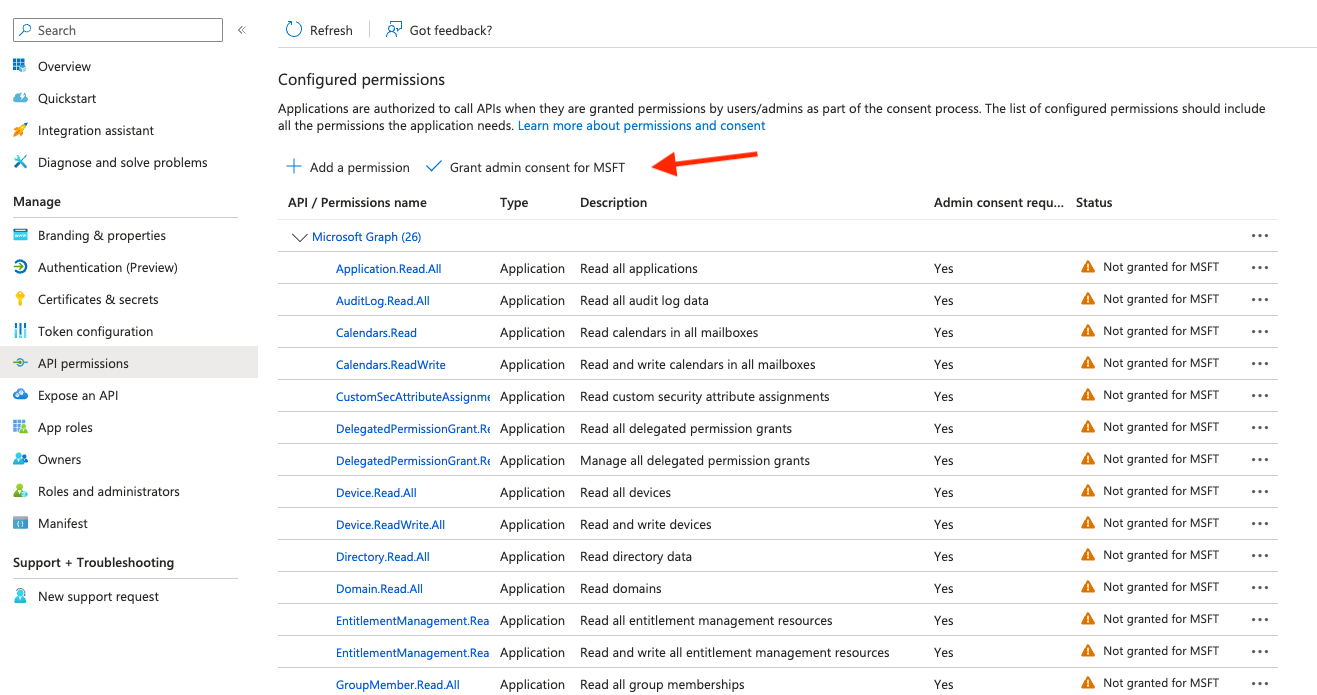Click the Branding & properties icon
1317x695 pixels.
[x=20, y=235]
